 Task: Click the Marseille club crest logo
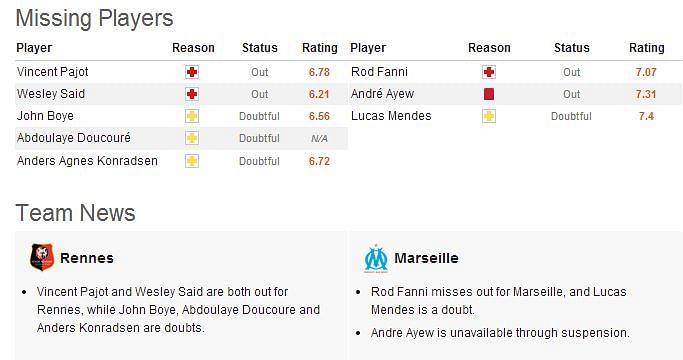(376, 259)
